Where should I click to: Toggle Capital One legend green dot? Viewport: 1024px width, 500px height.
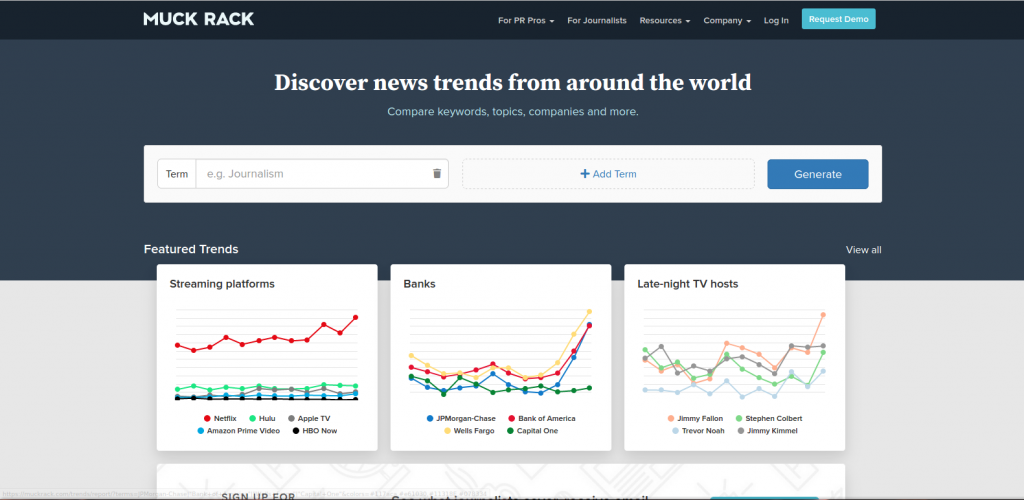click(510, 431)
